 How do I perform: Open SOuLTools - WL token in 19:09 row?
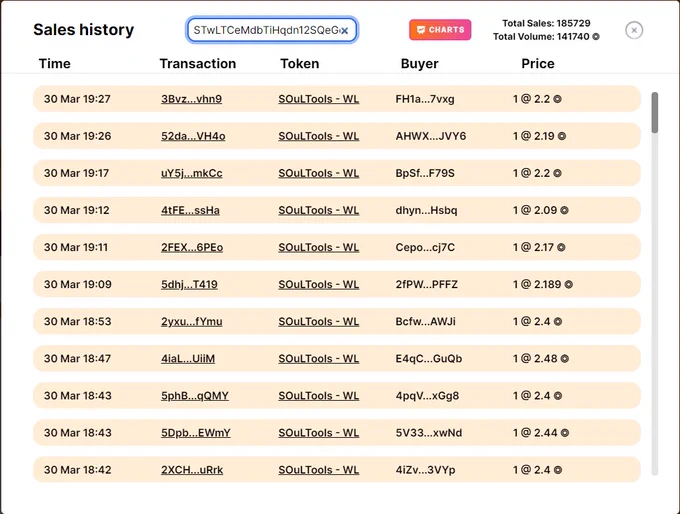point(318,285)
